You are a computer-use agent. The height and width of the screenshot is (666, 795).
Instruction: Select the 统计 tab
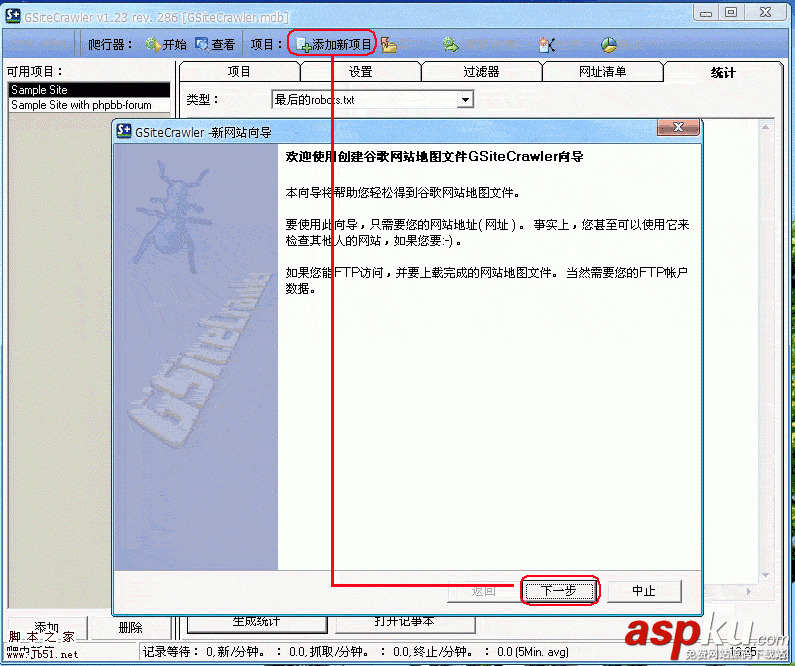click(723, 72)
